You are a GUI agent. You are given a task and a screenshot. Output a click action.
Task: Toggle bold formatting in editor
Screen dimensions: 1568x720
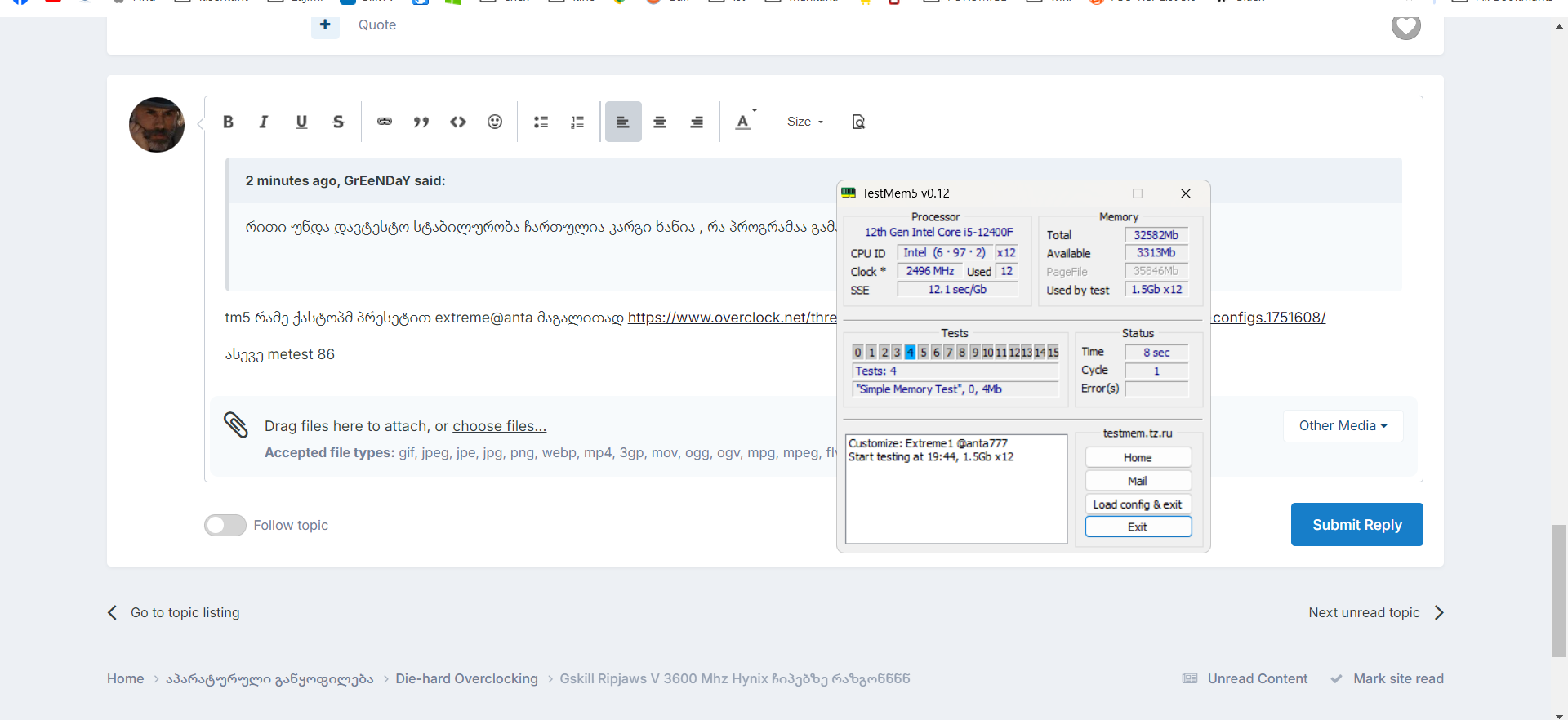point(228,122)
